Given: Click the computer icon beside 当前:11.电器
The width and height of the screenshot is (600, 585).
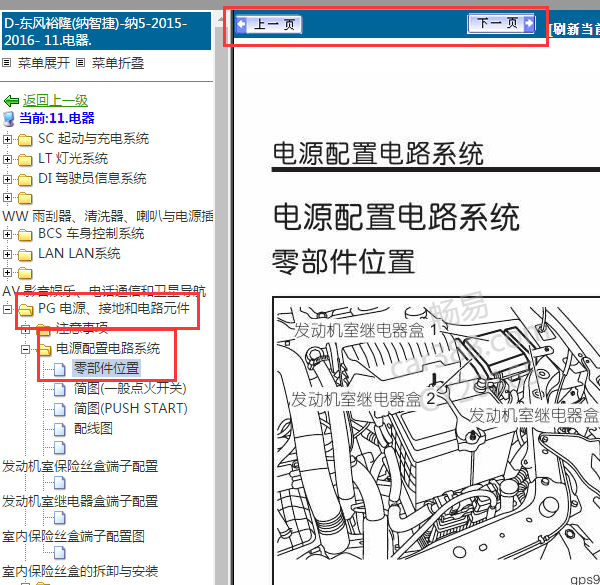Looking at the screenshot, I should (9, 119).
